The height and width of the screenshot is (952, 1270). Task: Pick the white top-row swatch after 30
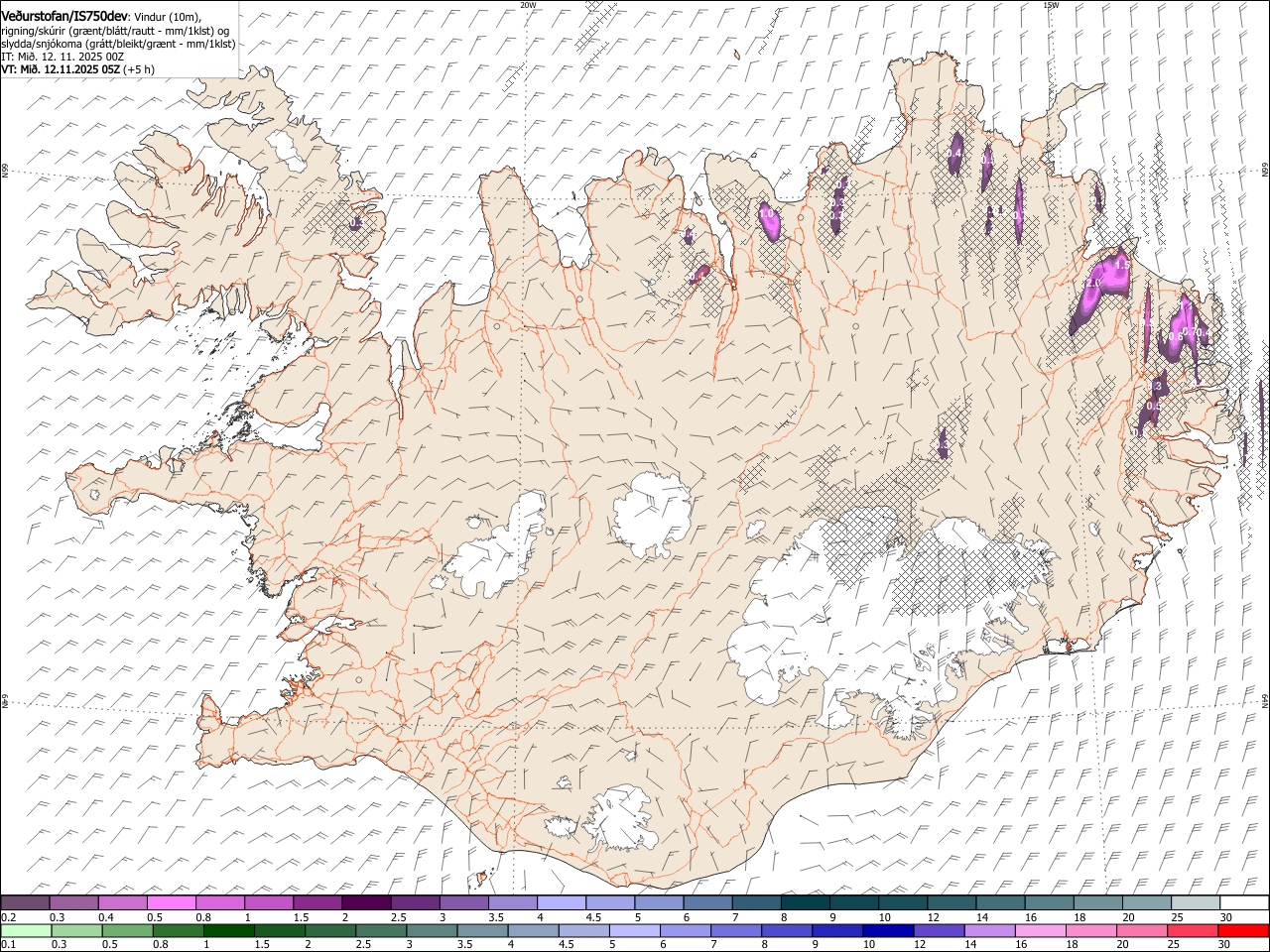(1242, 903)
